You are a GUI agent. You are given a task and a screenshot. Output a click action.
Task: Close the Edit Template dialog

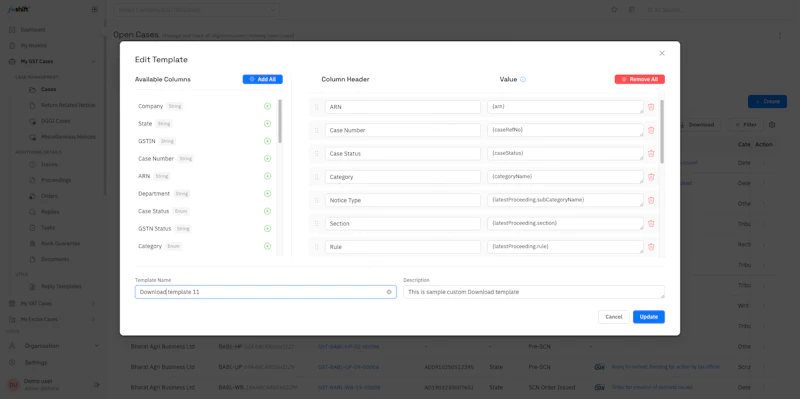(662, 53)
